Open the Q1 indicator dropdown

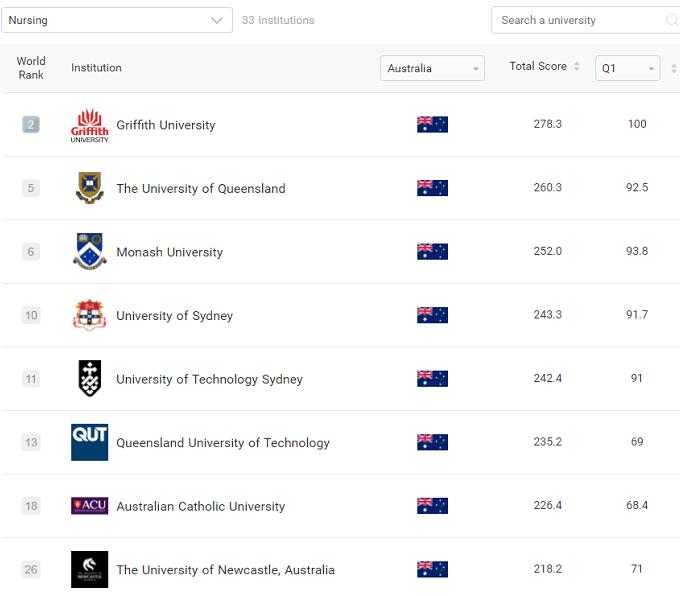tap(627, 68)
